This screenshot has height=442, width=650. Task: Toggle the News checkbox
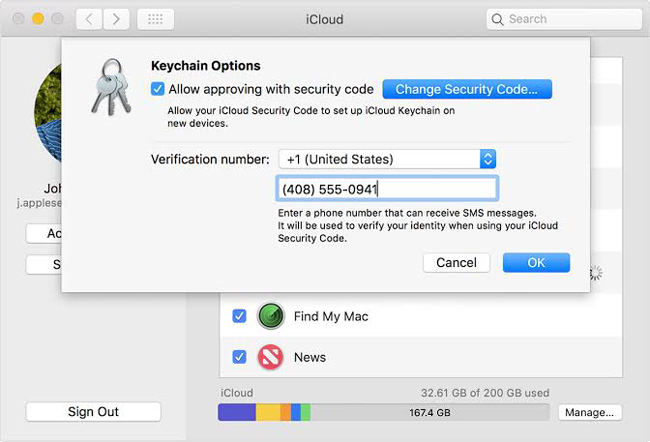point(239,357)
